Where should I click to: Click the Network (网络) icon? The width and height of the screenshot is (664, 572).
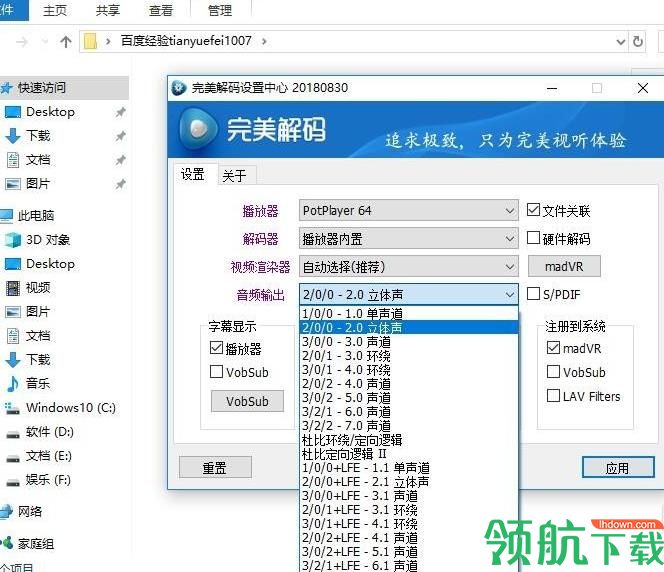[x=6, y=511]
